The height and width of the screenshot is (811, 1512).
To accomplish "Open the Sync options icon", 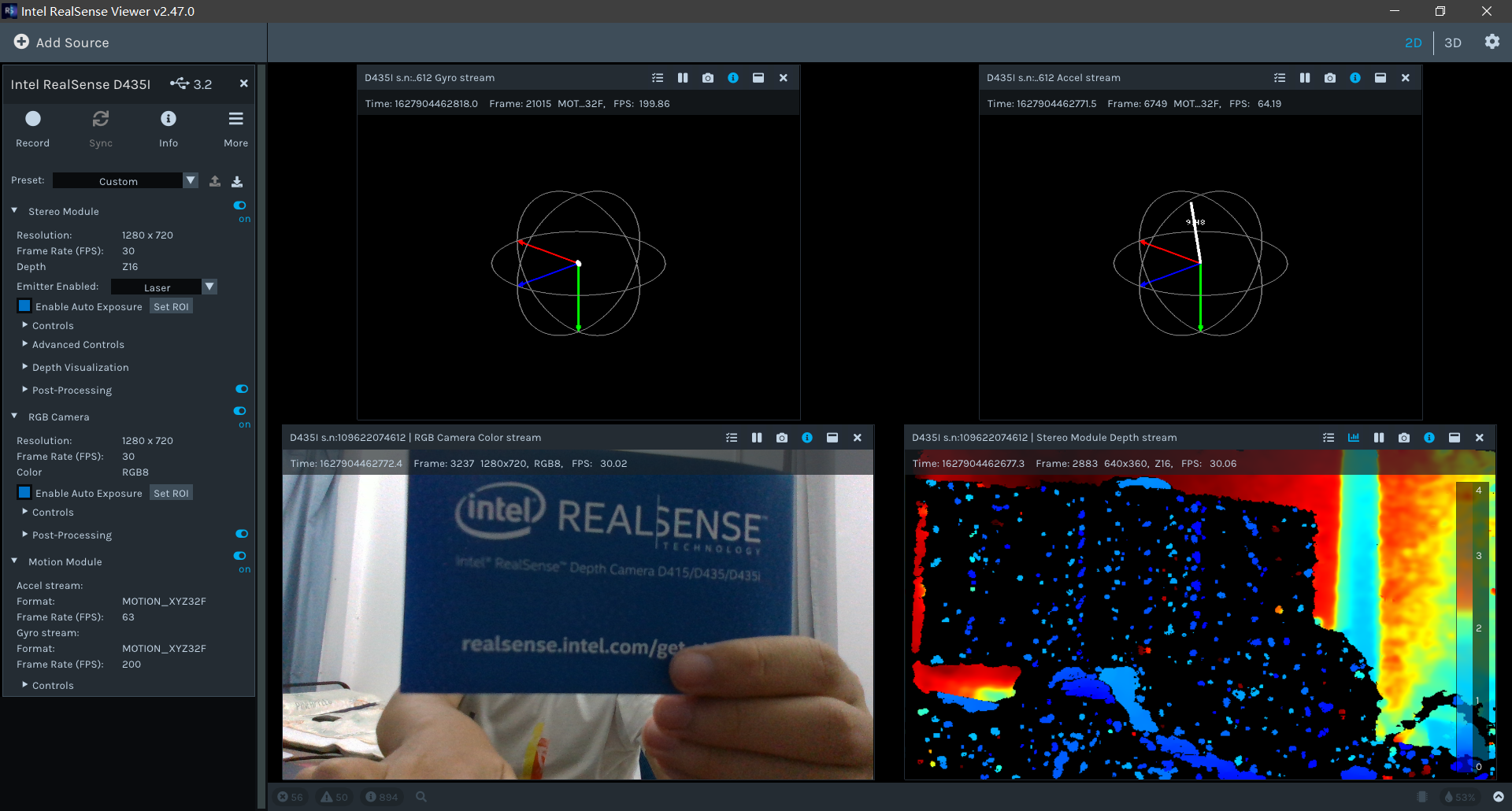I will [x=101, y=119].
